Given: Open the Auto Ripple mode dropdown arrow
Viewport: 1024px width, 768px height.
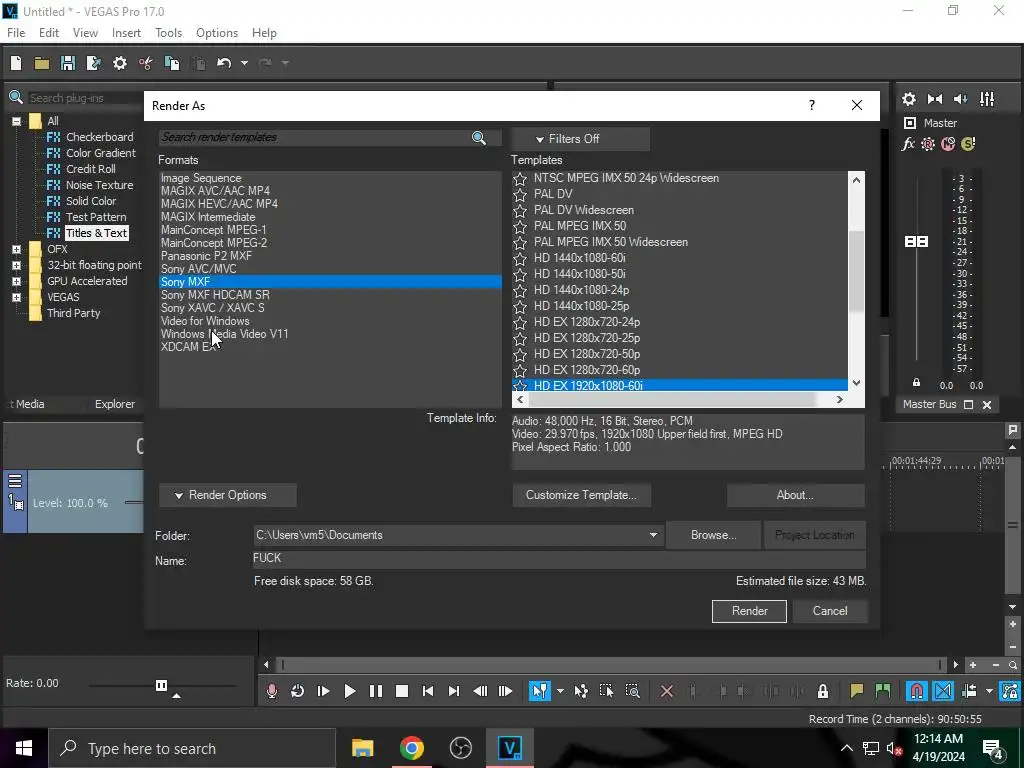Looking at the screenshot, I should click(989, 691).
